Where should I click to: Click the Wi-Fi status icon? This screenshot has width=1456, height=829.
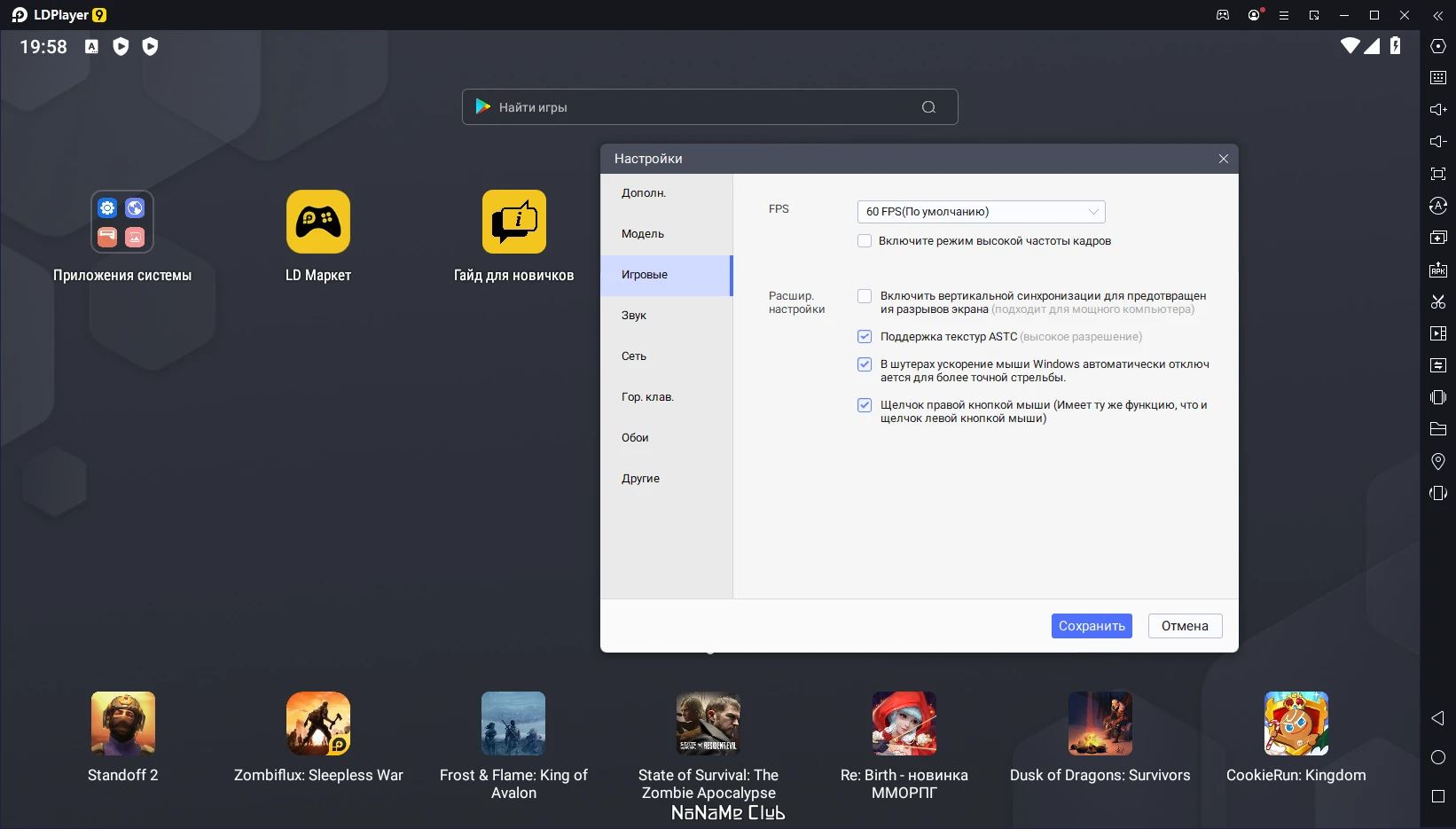tap(1350, 46)
